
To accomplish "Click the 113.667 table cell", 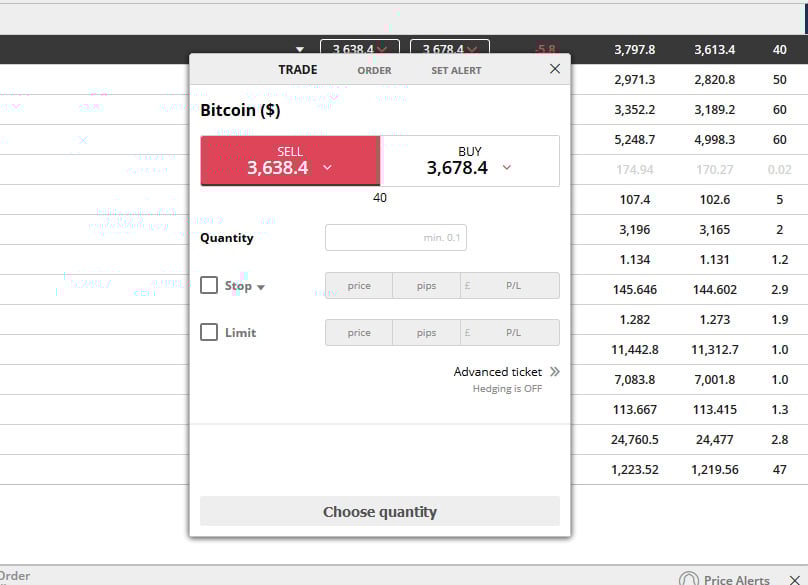I will pyautogui.click(x=635, y=409).
